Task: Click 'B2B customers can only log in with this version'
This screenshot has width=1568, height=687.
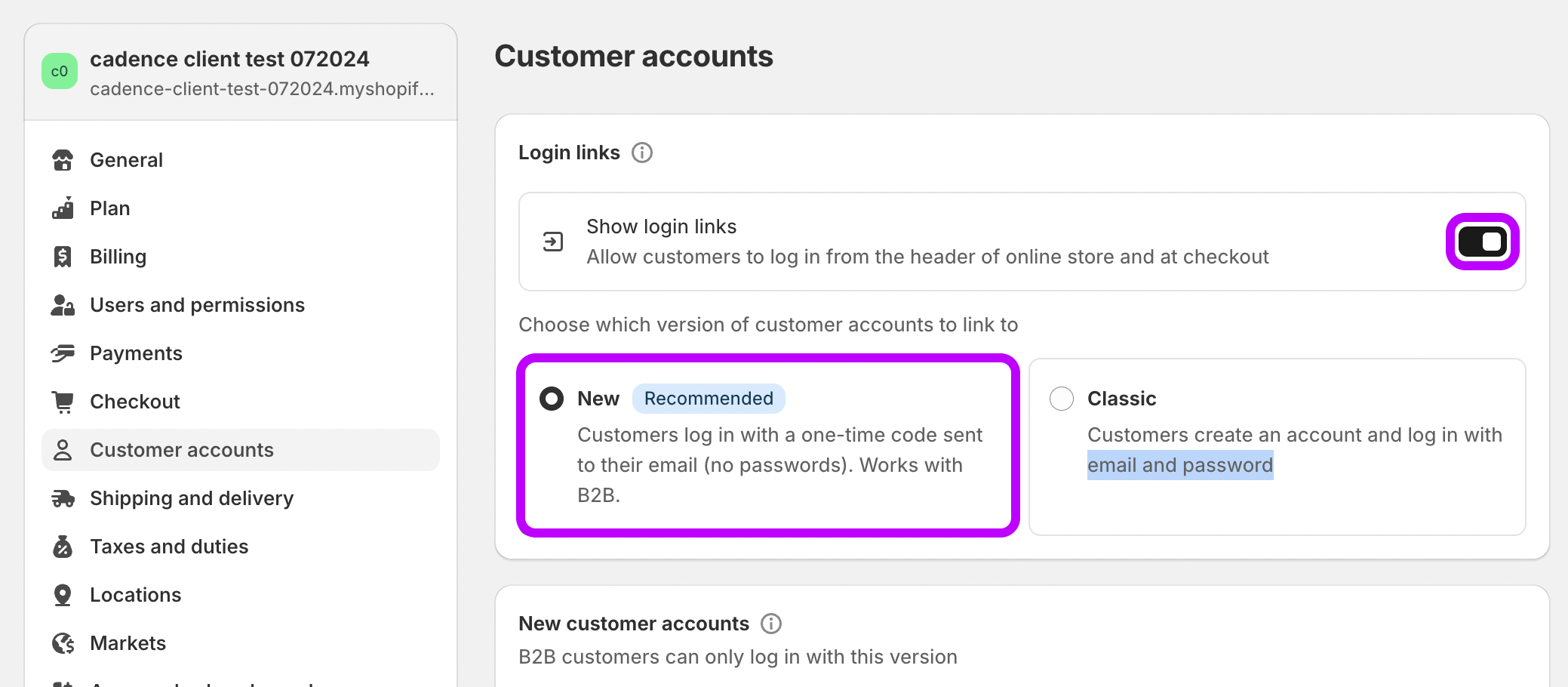Action: pos(738,657)
